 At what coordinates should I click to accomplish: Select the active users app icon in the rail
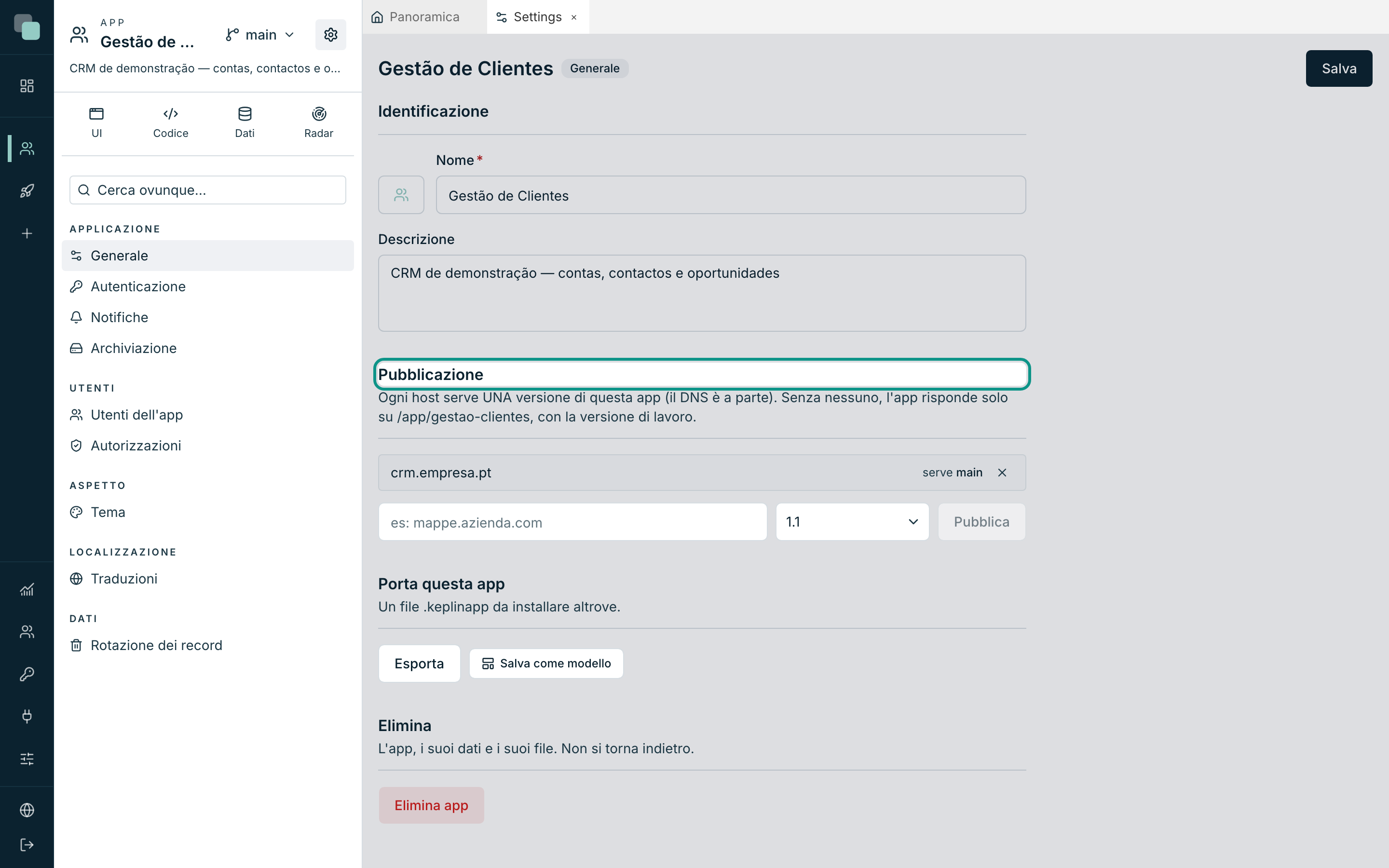(27, 148)
